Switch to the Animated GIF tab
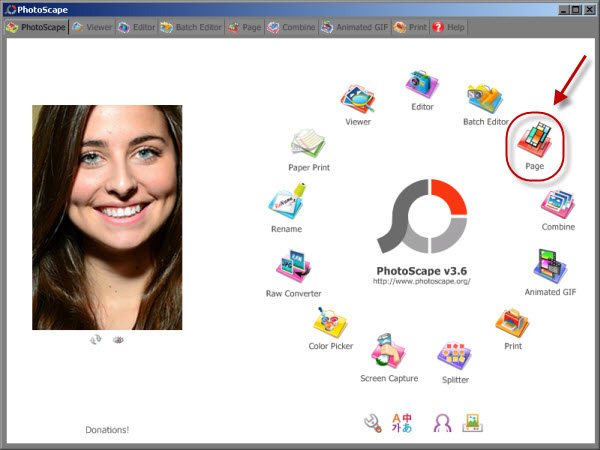 click(354, 28)
